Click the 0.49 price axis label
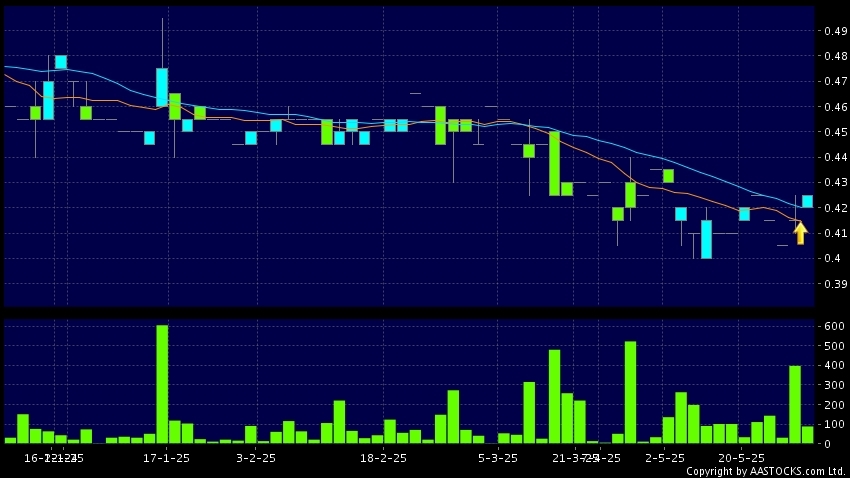The image size is (850, 478). 835,31
